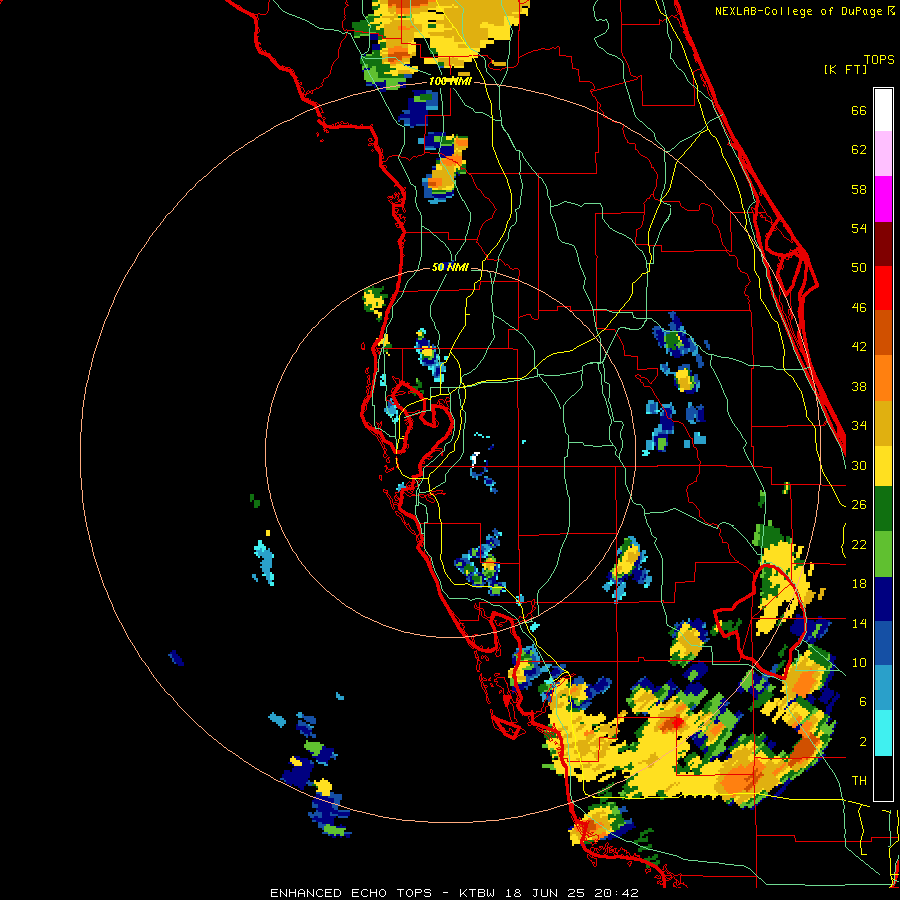Select the light green 22 kft legend swatch
The width and height of the screenshot is (900, 900).
click(883, 554)
